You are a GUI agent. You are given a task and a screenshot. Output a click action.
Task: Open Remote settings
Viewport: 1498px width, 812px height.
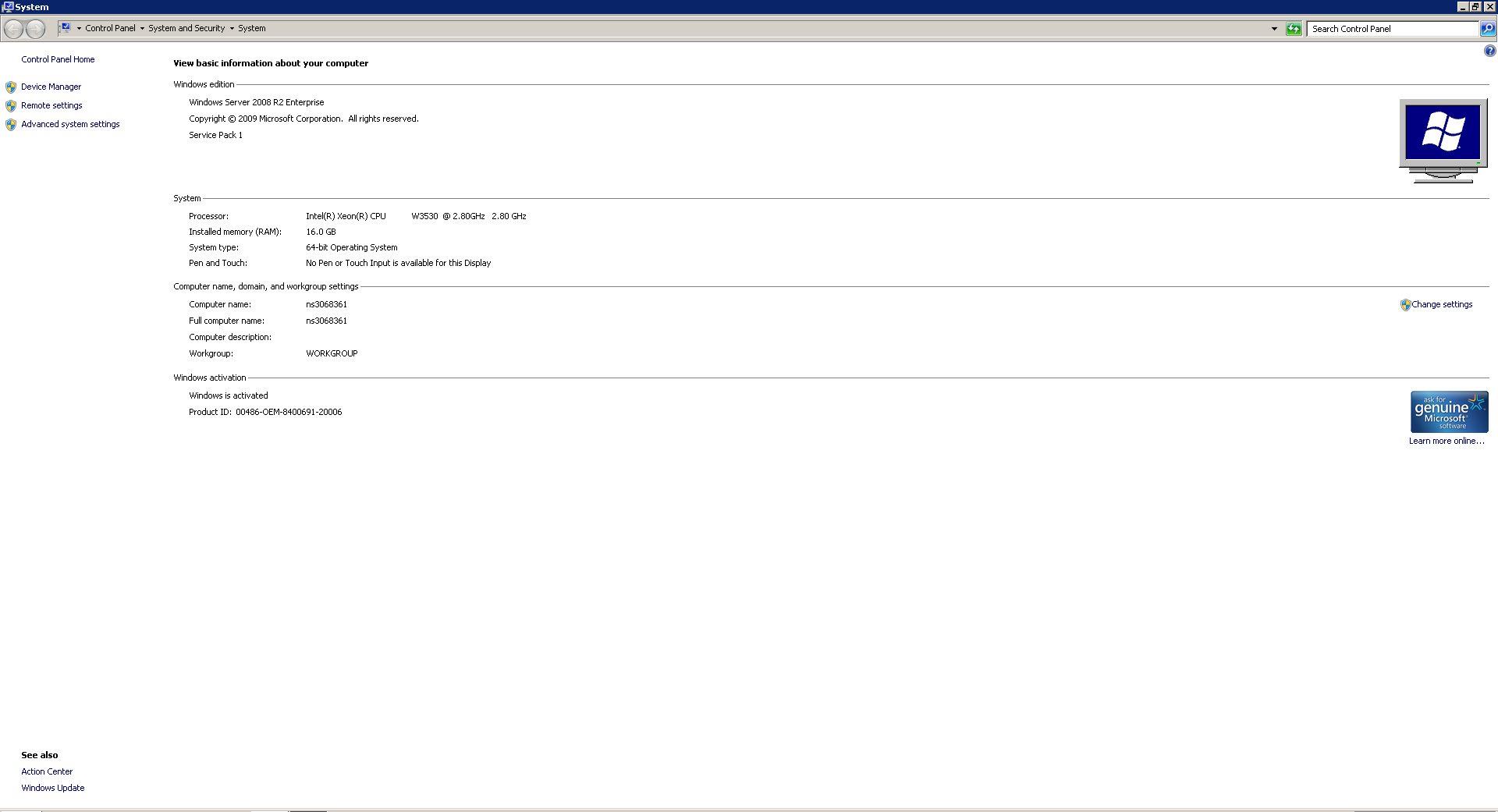(51, 105)
